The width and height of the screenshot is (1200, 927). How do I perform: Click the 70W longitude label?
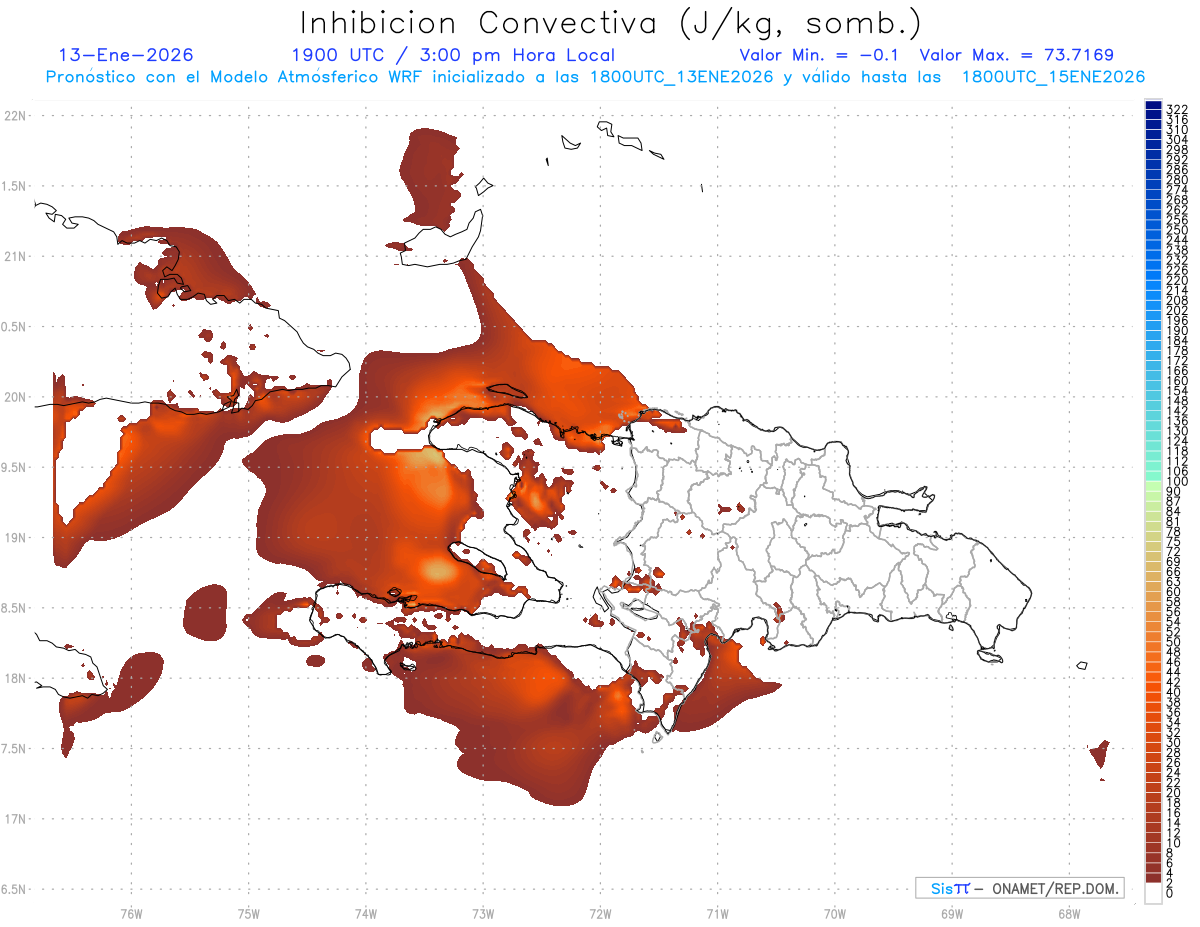click(835, 913)
